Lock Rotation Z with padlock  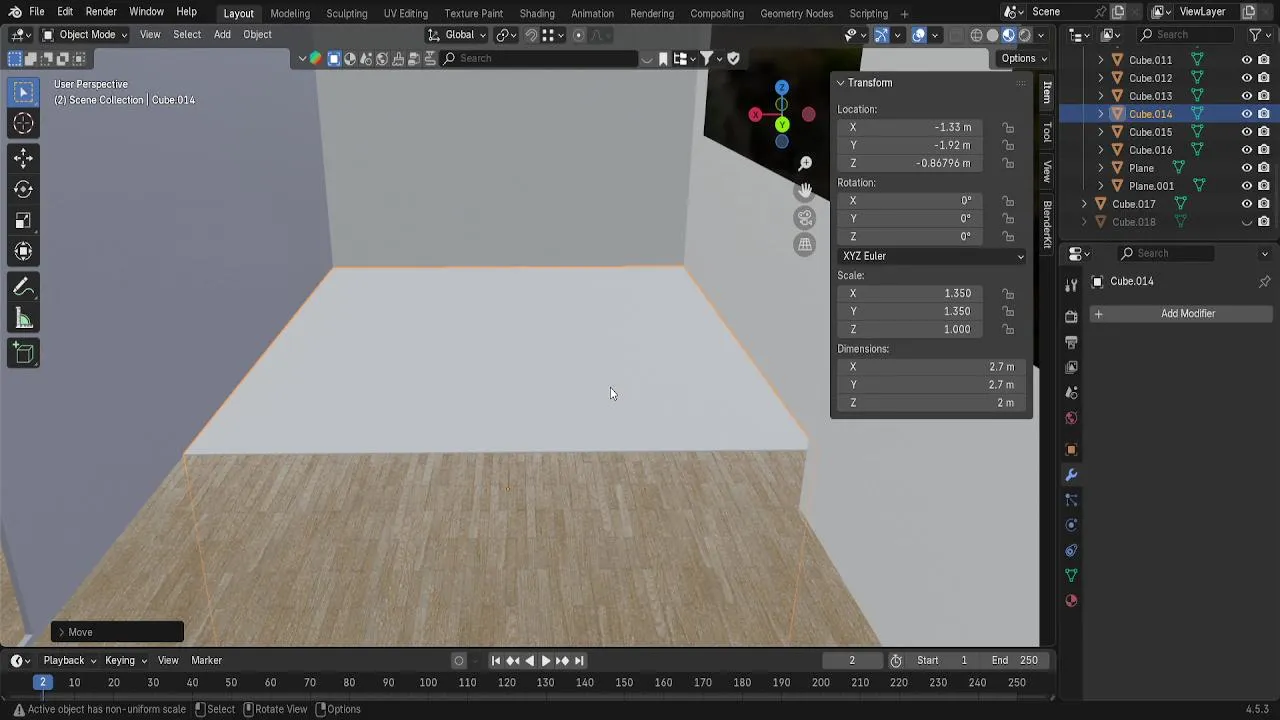(x=1008, y=236)
